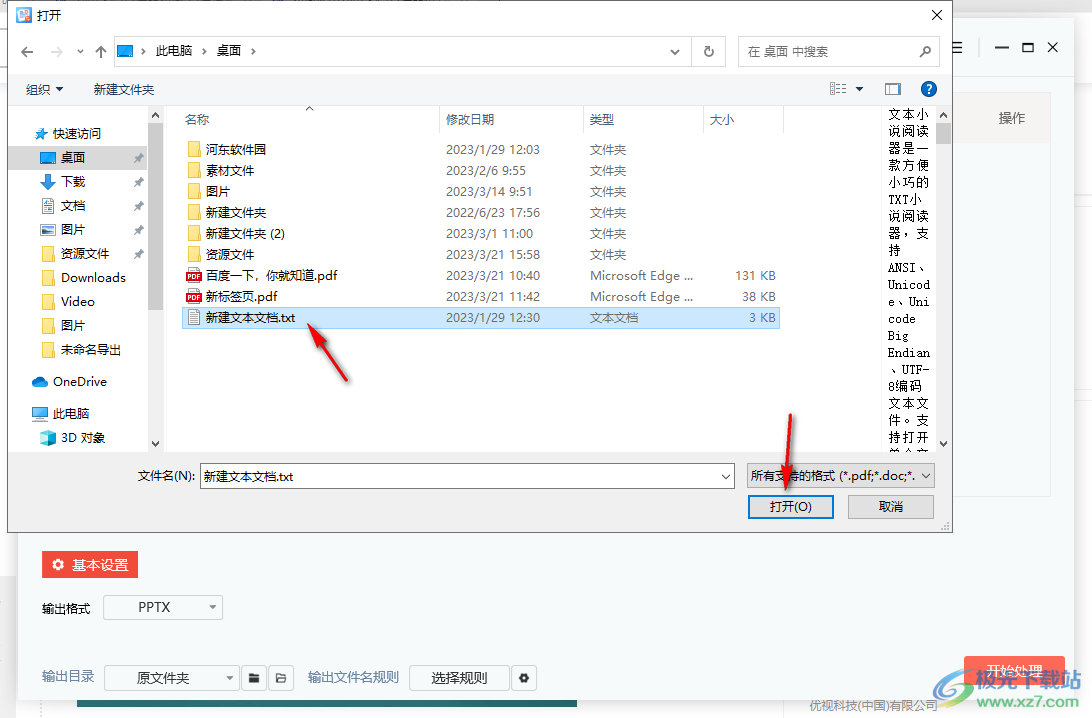Viewport: 1092px width, 718px height.
Task: Expand the PPTX output format dropdown
Action: coord(163,607)
